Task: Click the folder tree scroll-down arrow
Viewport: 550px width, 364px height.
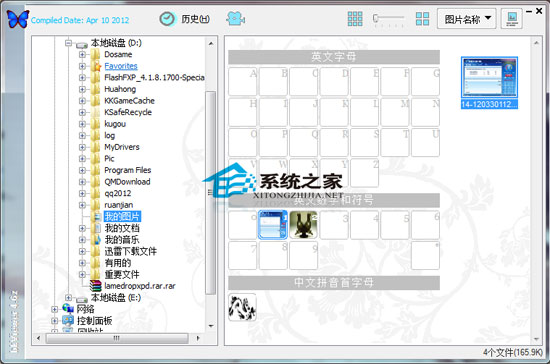Action: pos(211,326)
